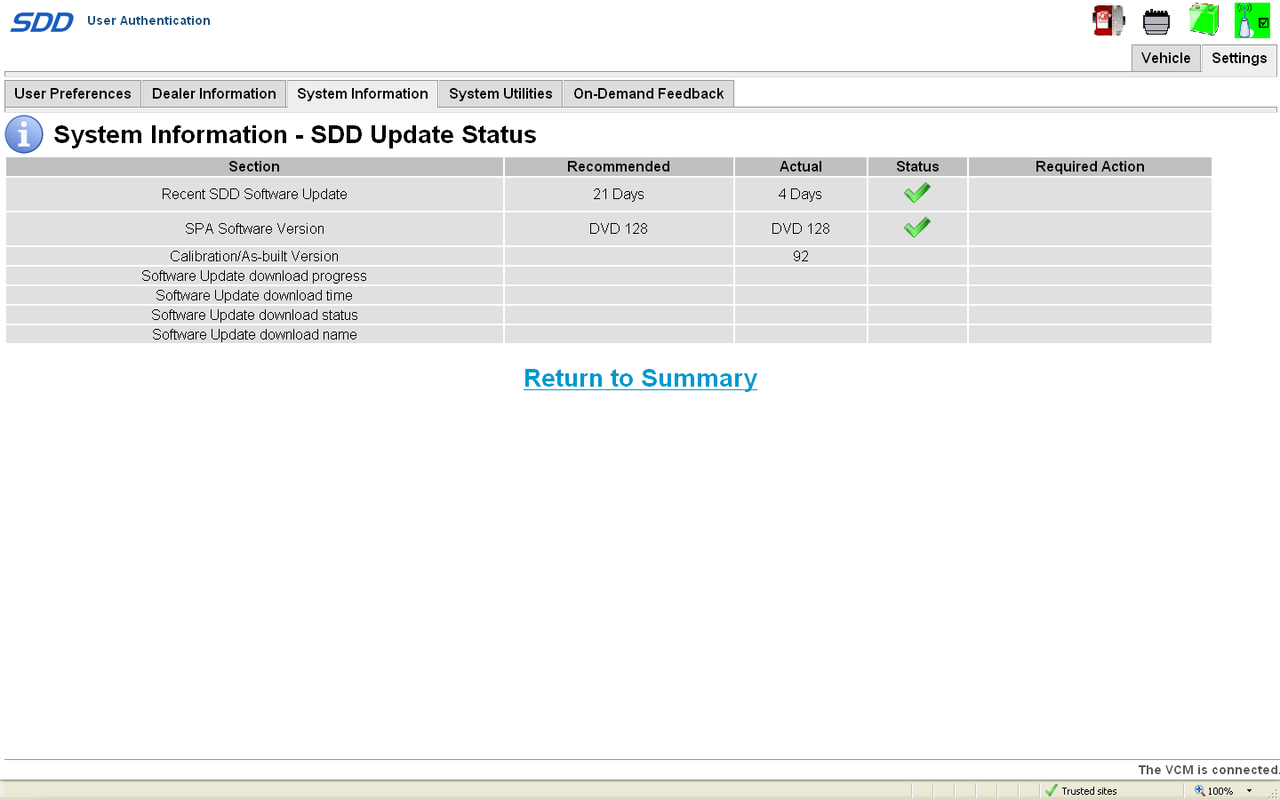Image resolution: width=1280 pixels, height=800 pixels.
Task: Open the zoom level dropdown arrow
Action: pyautogui.click(x=1249, y=791)
